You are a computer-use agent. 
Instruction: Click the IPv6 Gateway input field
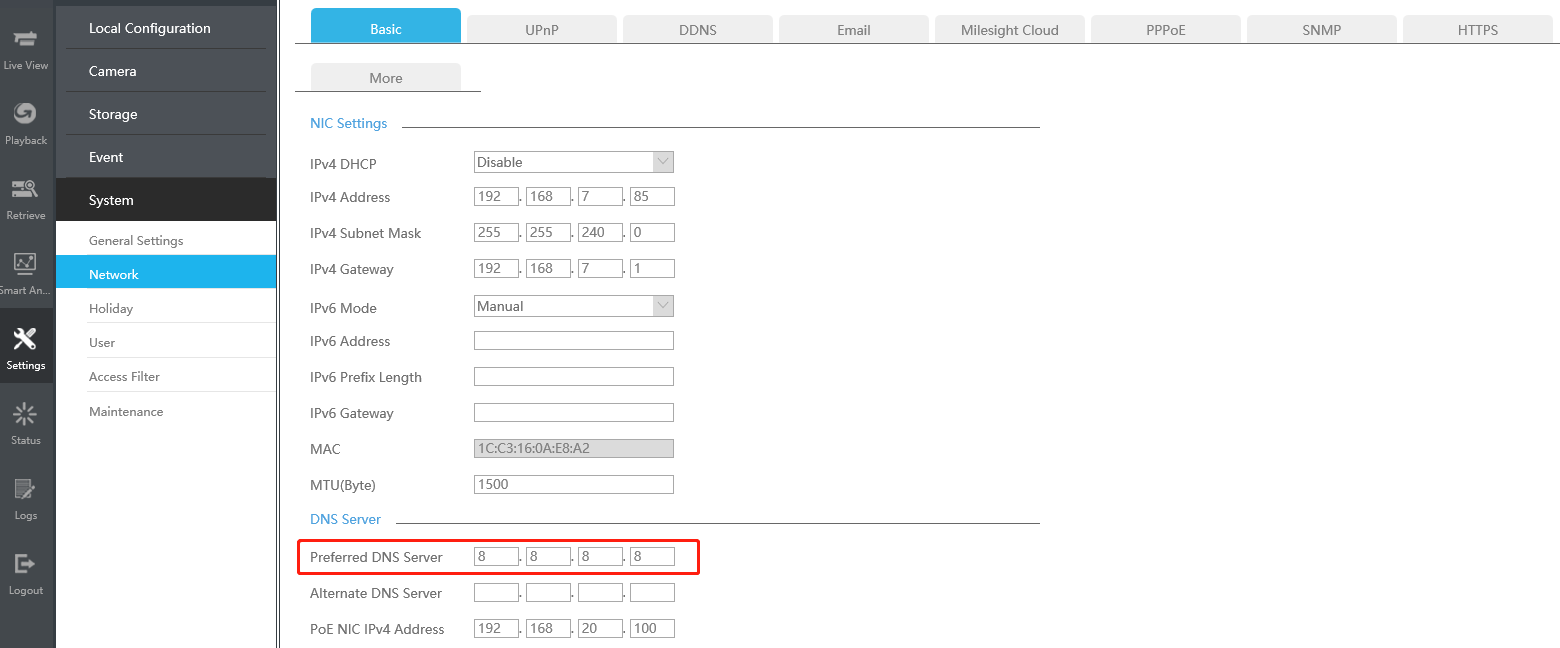[574, 412]
